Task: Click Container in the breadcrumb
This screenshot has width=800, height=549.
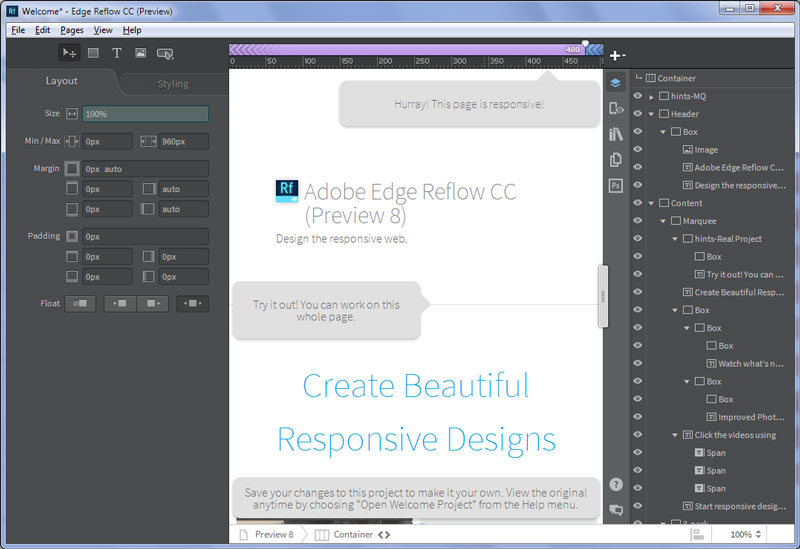Action: coord(353,535)
